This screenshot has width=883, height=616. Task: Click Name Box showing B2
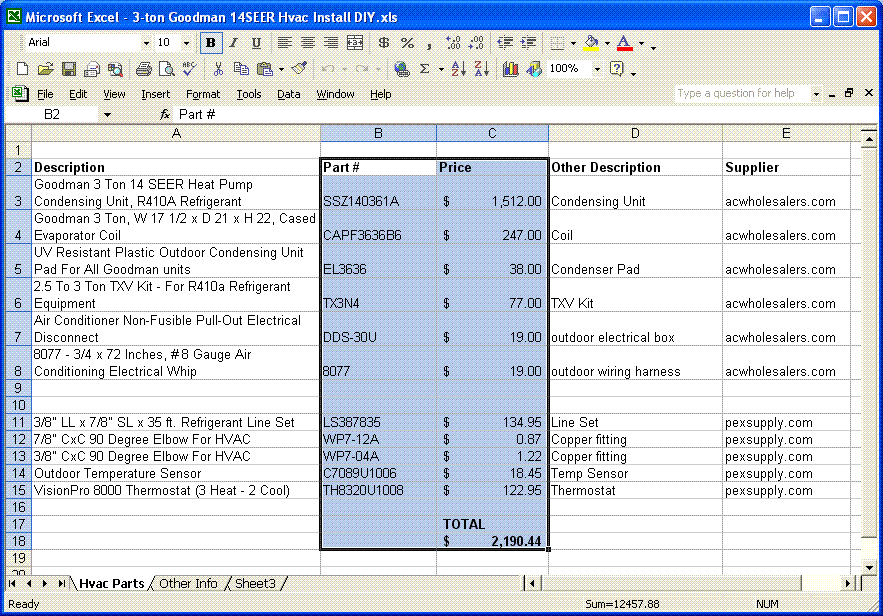(x=52, y=115)
